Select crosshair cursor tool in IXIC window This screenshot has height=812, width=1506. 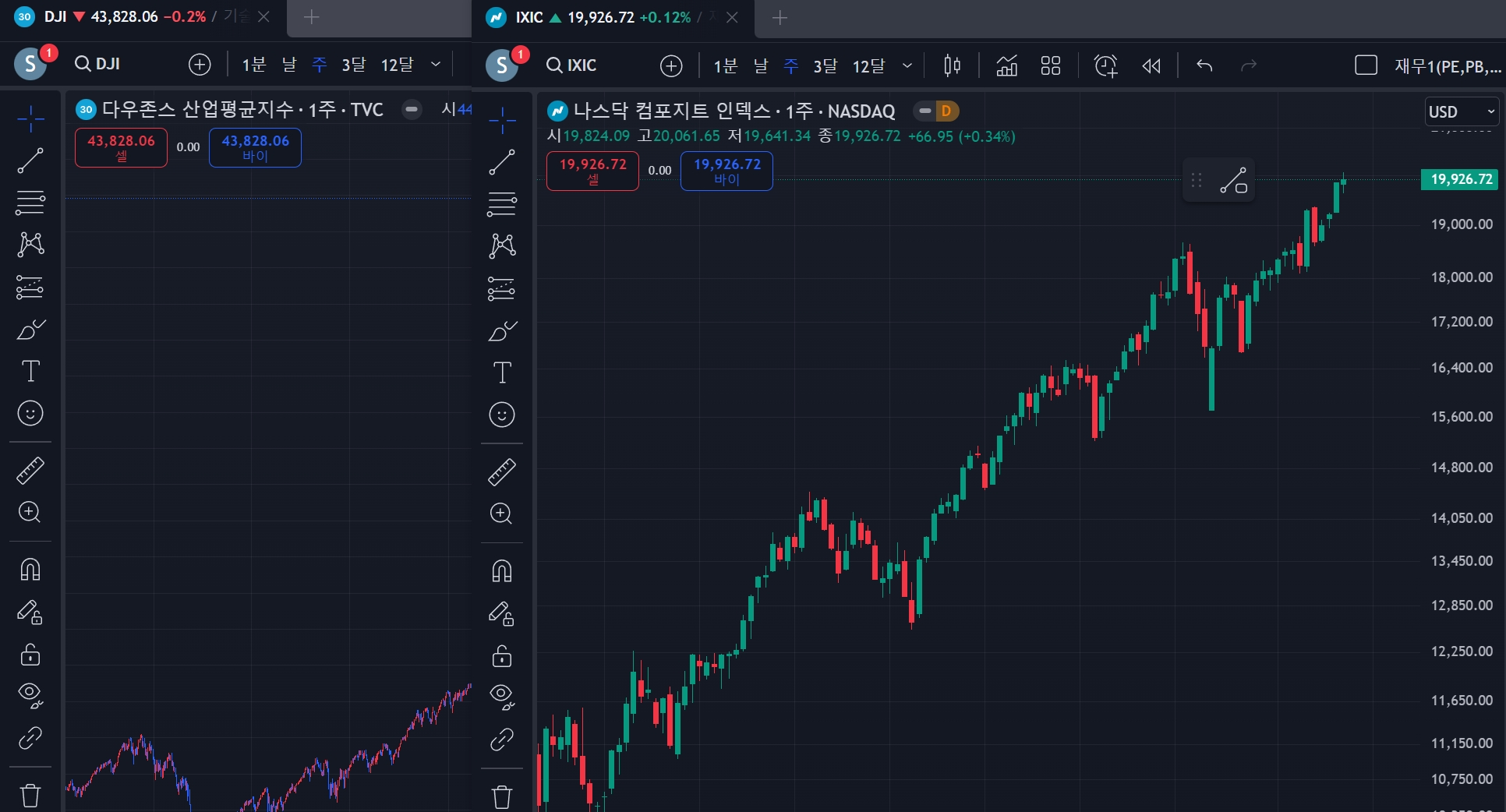(502, 120)
